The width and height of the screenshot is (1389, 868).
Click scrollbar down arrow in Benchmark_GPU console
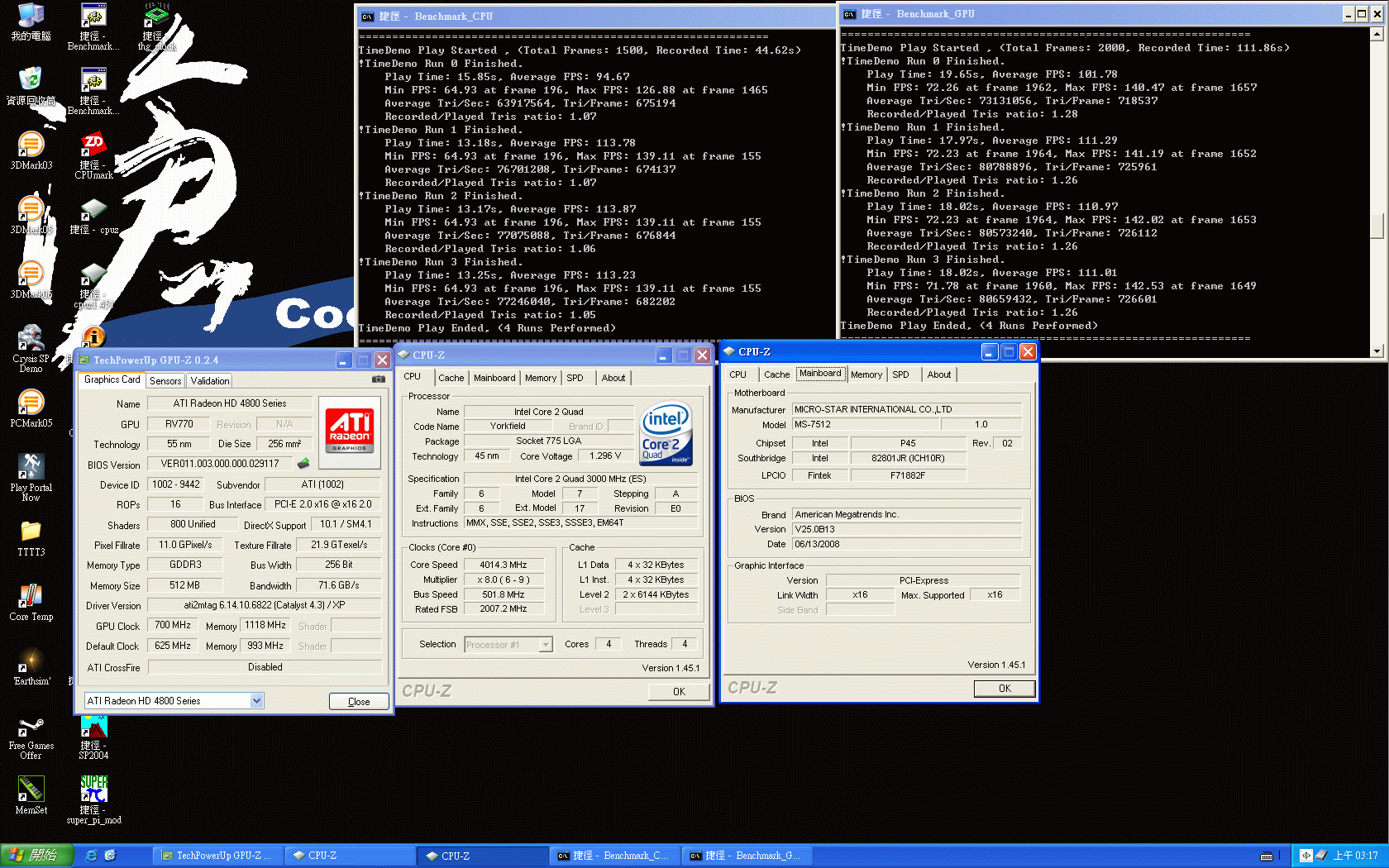1377,351
